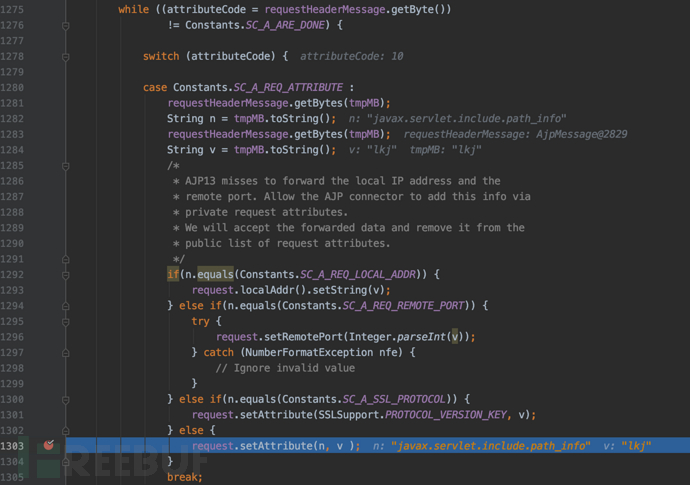Click 'String v' declaration on line 1284

191,150
